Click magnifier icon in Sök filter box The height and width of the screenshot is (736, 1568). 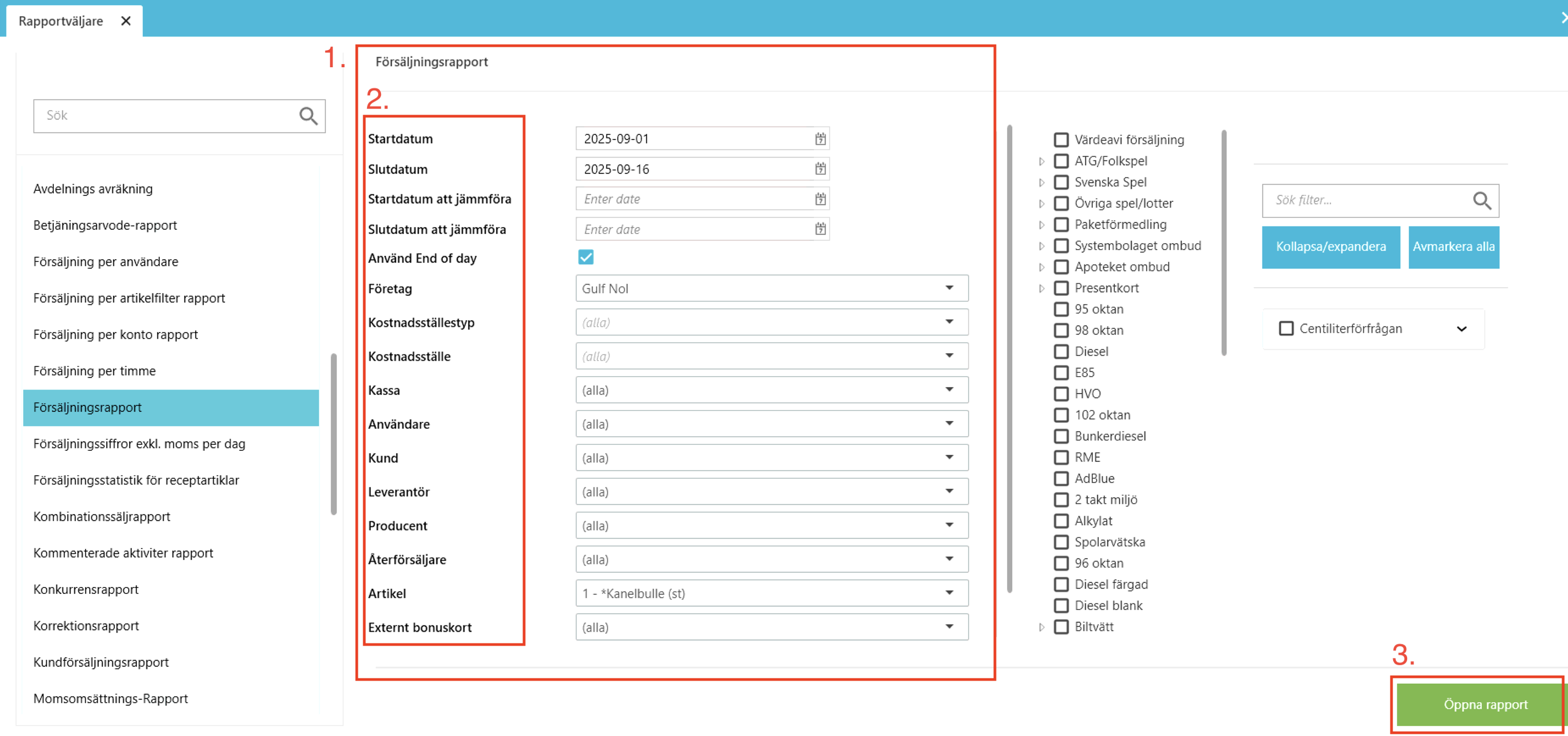[1481, 200]
